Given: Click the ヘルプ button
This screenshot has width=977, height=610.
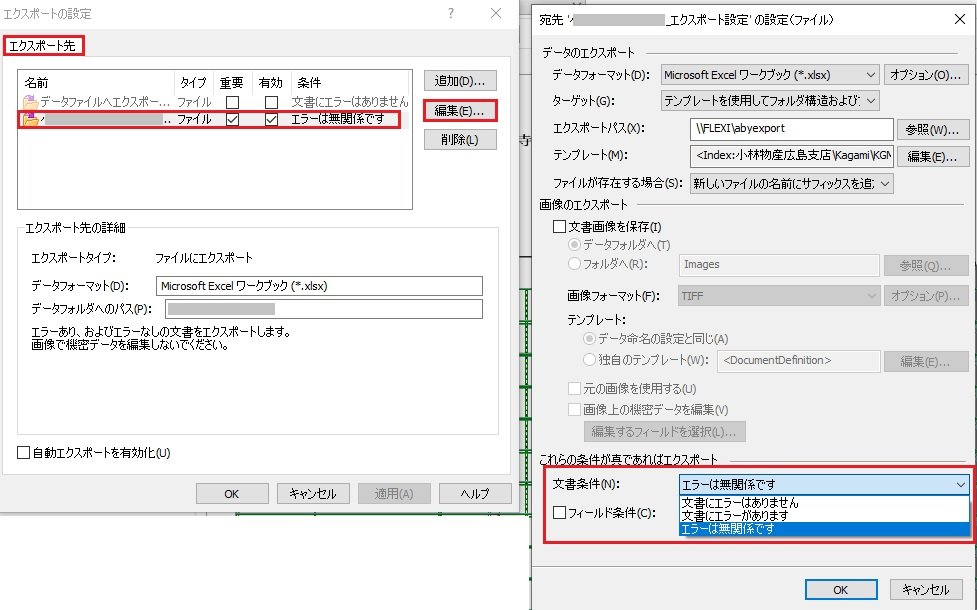Looking at the screenshot, I should (x=475, y=493).
